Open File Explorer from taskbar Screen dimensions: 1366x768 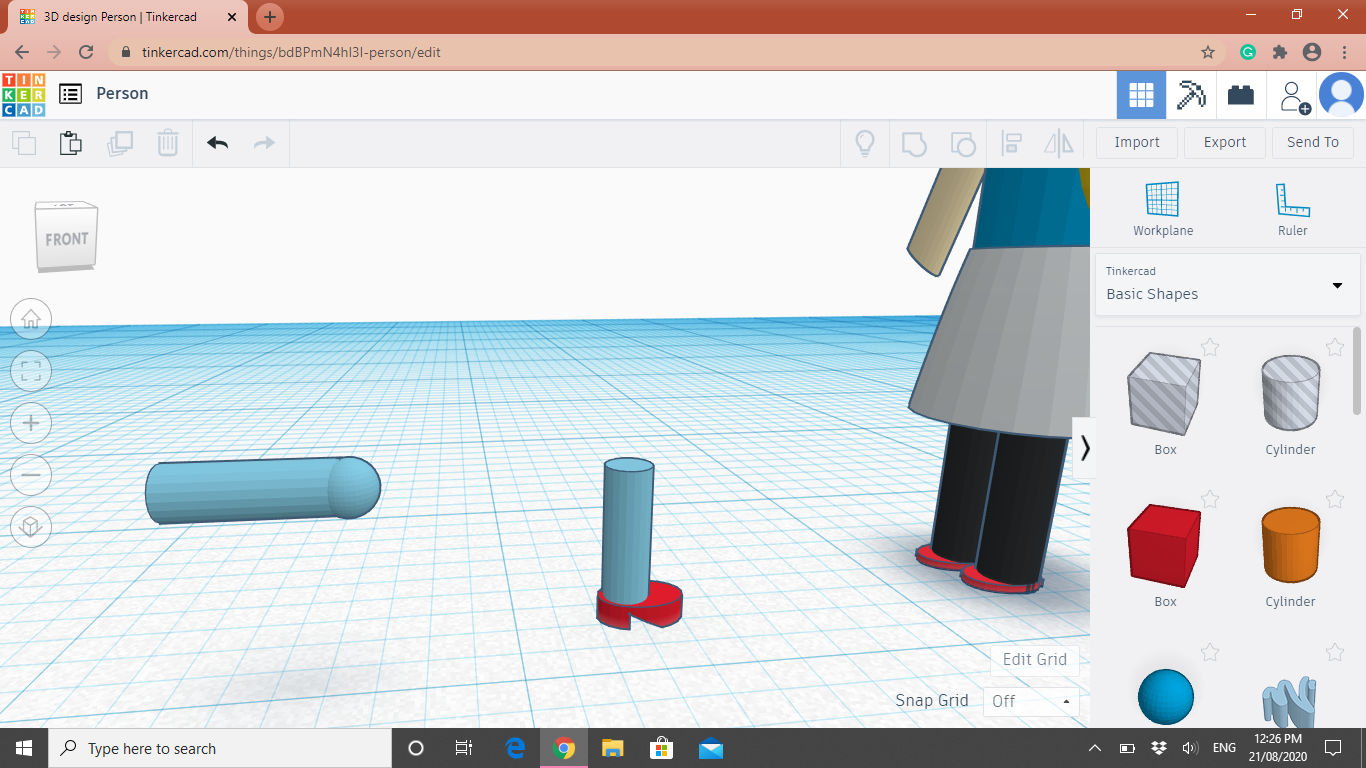613,748
